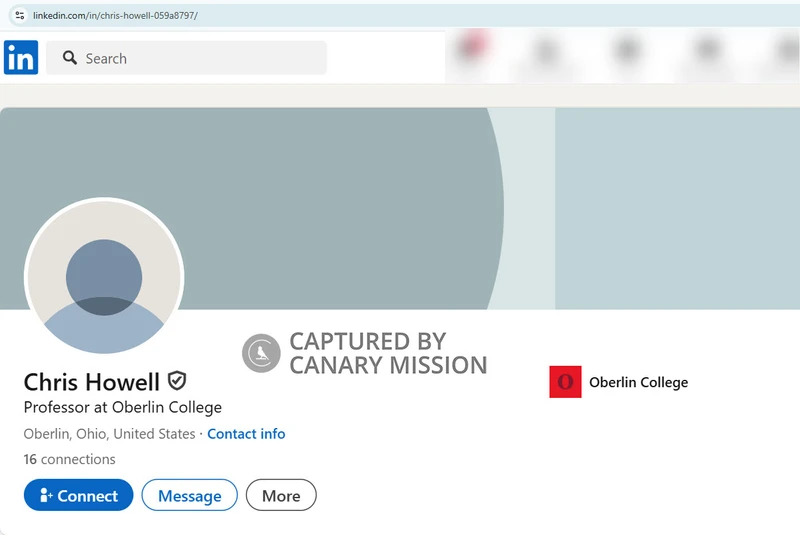Send a Connect invitation

[79, 495]
